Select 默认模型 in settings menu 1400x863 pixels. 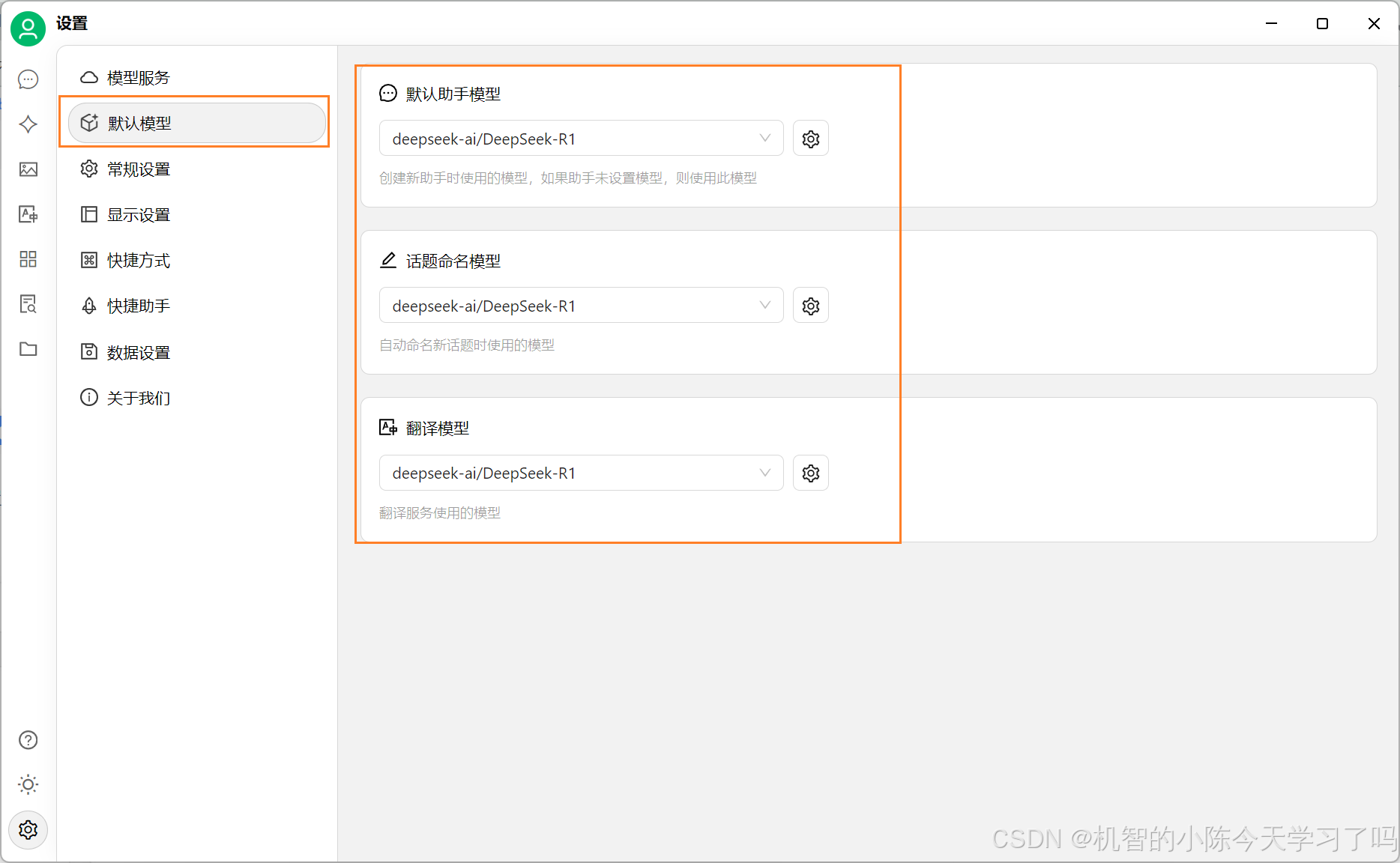197,123
